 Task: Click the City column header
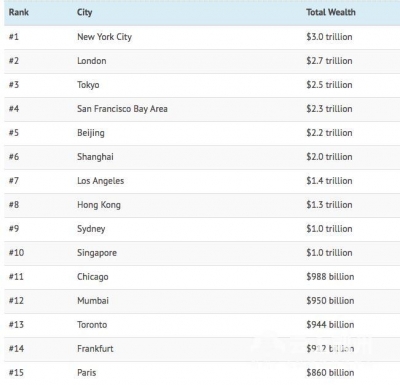pos(85,13)
